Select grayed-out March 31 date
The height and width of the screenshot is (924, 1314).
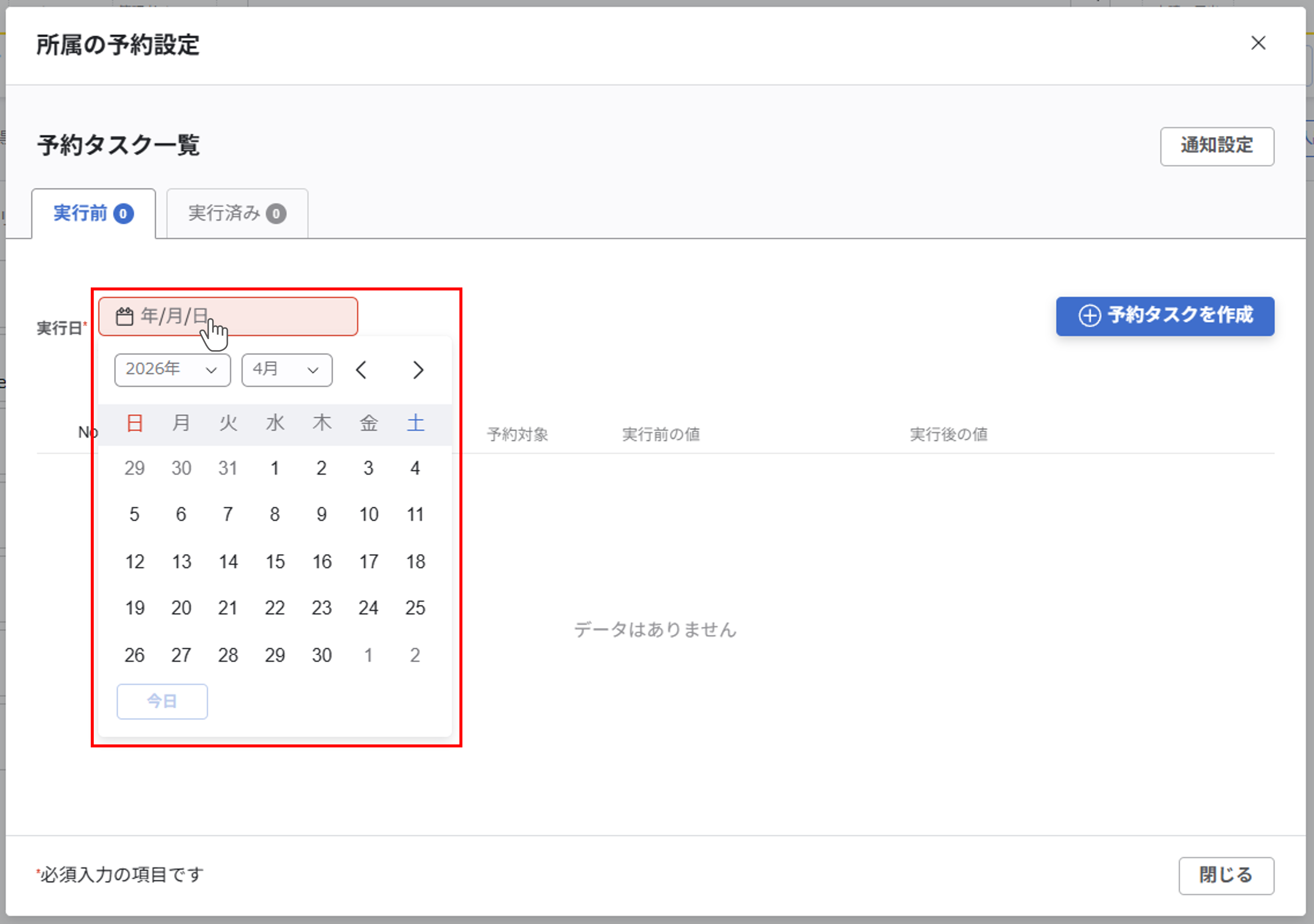tap(228, 468)
